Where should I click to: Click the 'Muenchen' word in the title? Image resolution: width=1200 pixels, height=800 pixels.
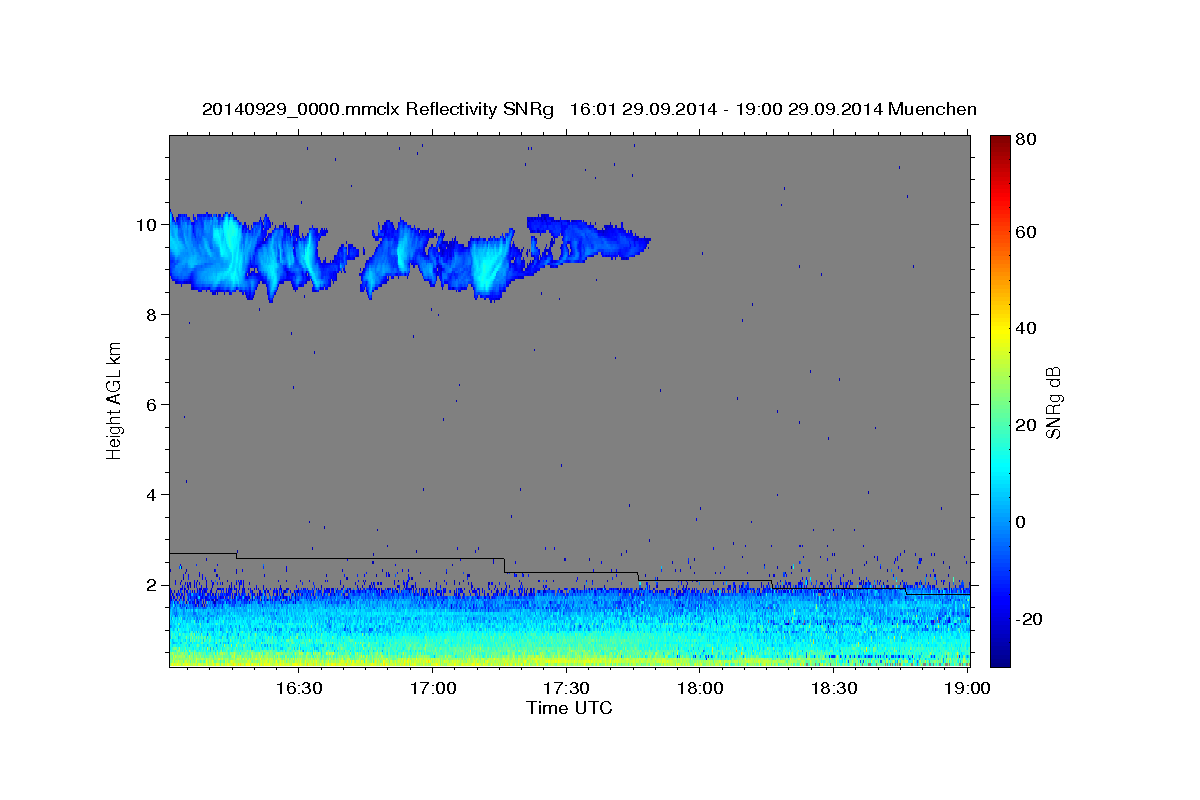point(932,109)
